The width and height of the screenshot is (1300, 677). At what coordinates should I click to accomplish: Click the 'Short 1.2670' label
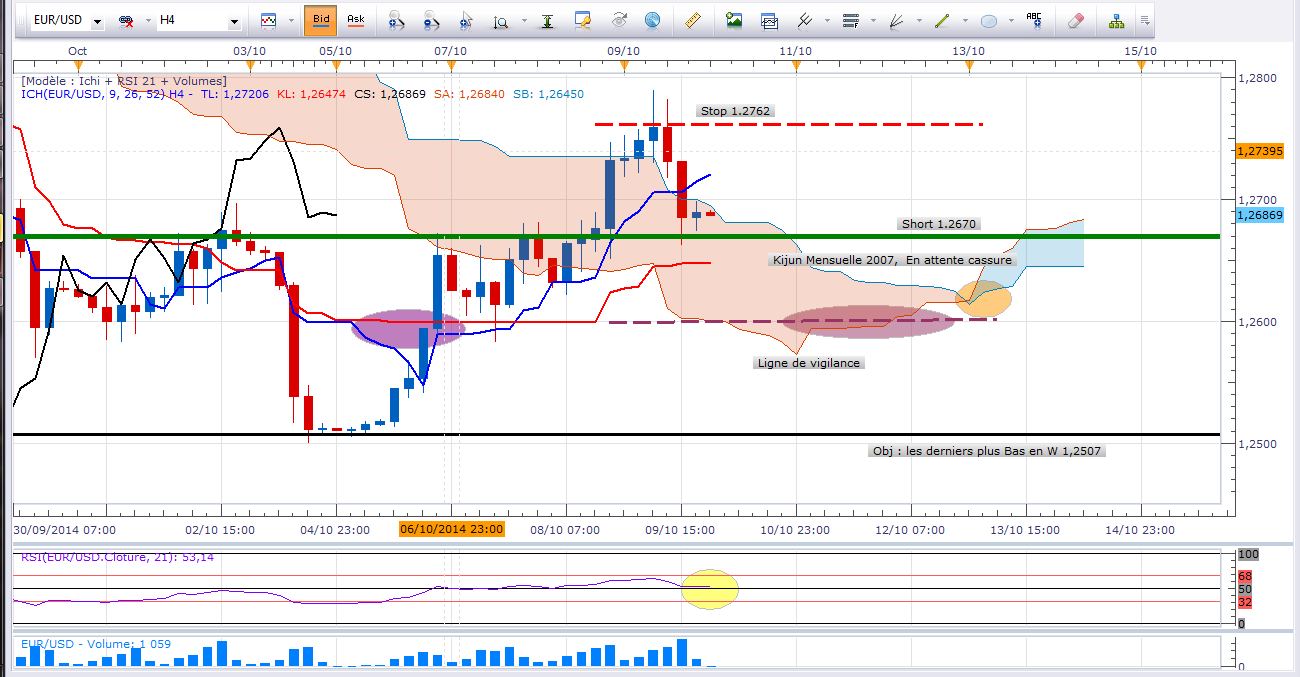point(940,224)
